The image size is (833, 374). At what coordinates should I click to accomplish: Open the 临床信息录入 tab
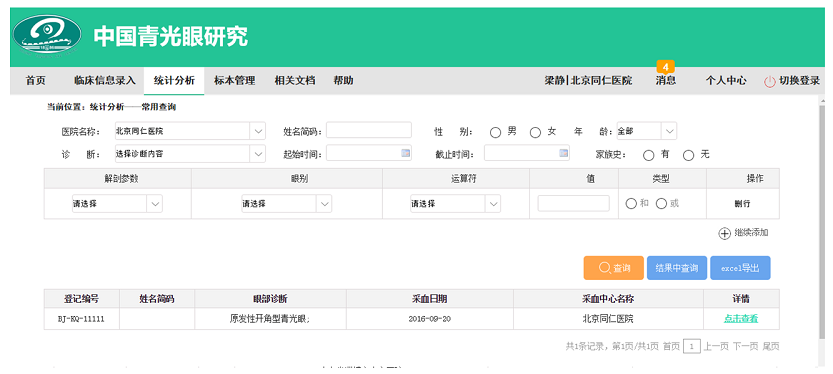pos(105,81)
